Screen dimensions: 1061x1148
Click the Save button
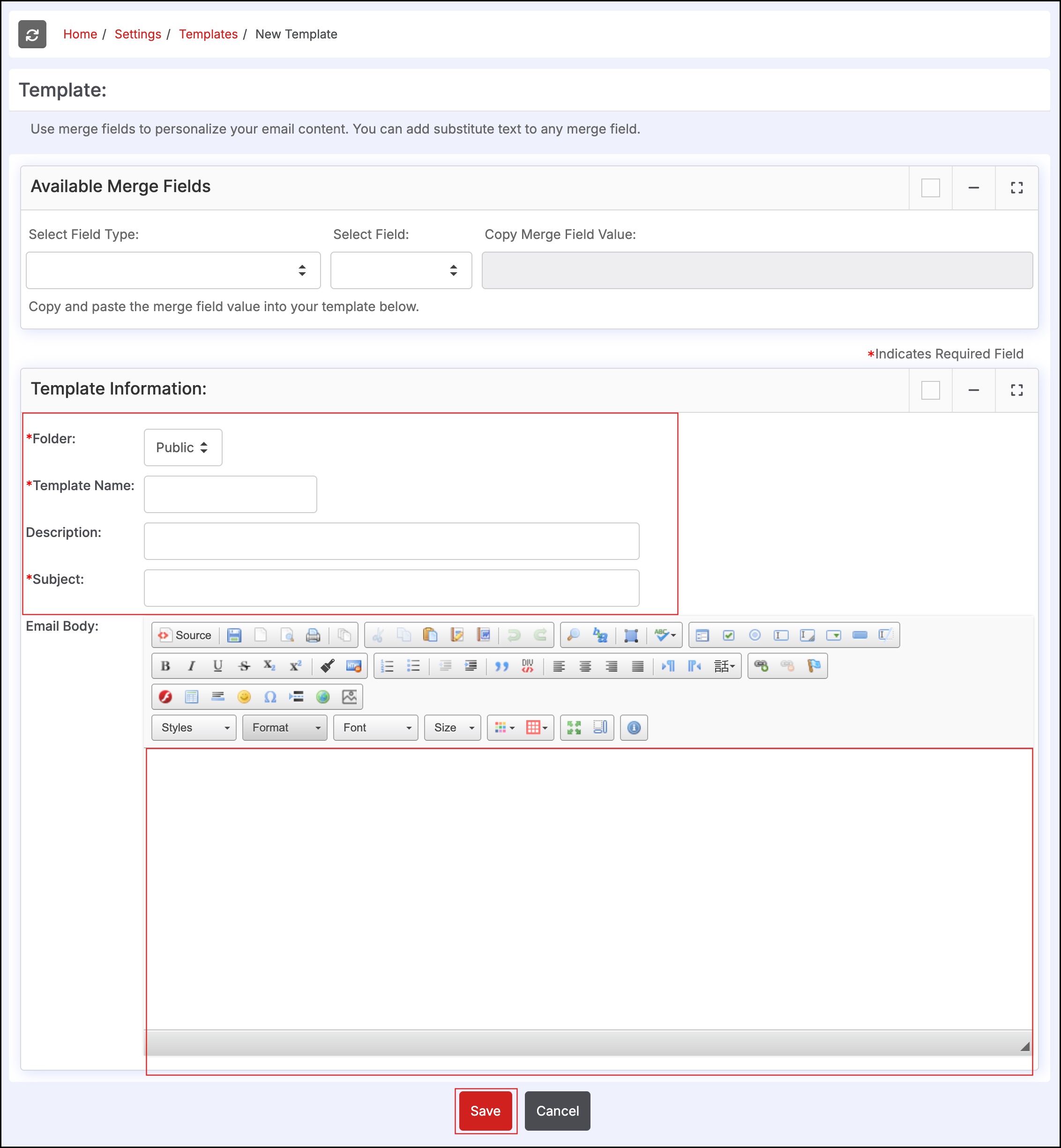(x=485, y=1111)
